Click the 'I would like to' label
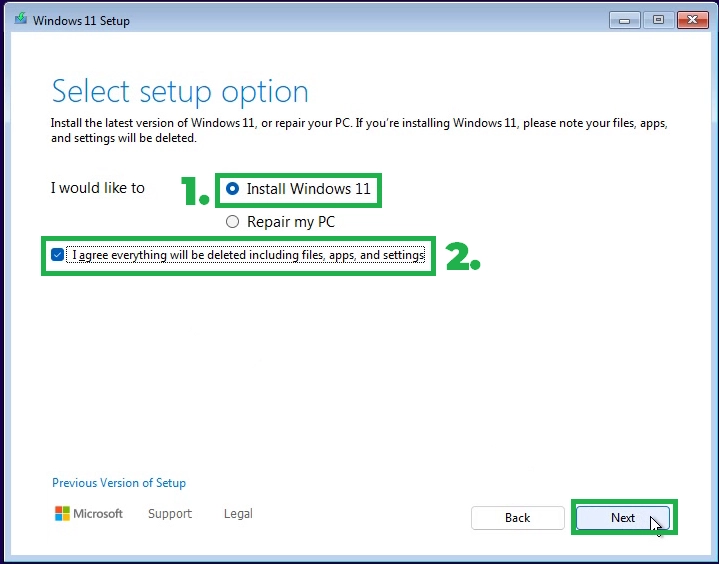This screenshot has width=719, height=564. [98, 188]
